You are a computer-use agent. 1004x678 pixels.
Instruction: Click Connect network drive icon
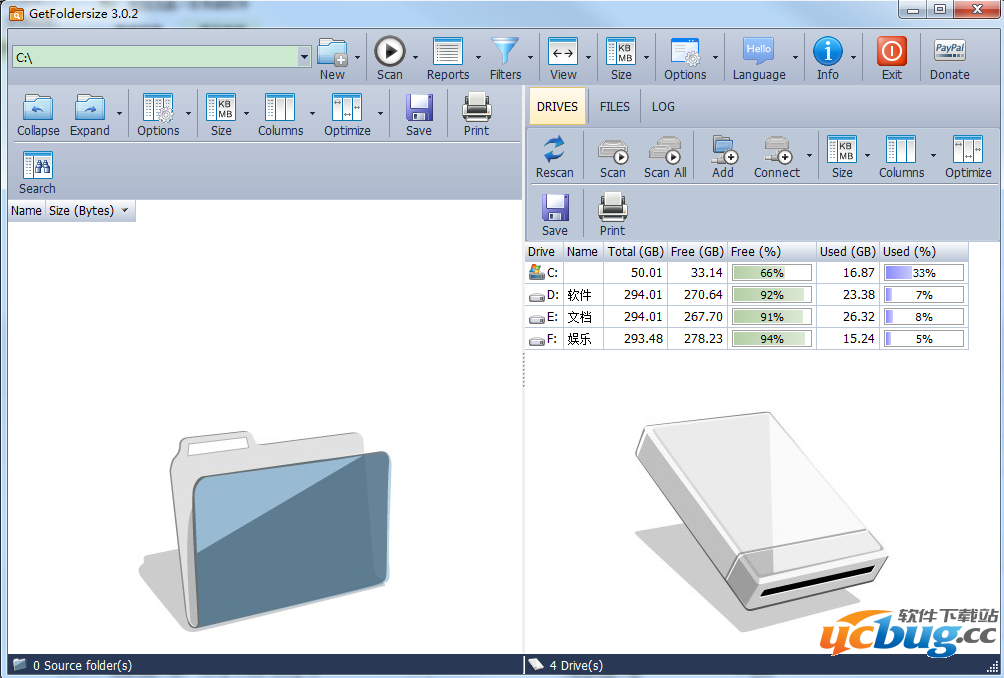coord(776,151)
